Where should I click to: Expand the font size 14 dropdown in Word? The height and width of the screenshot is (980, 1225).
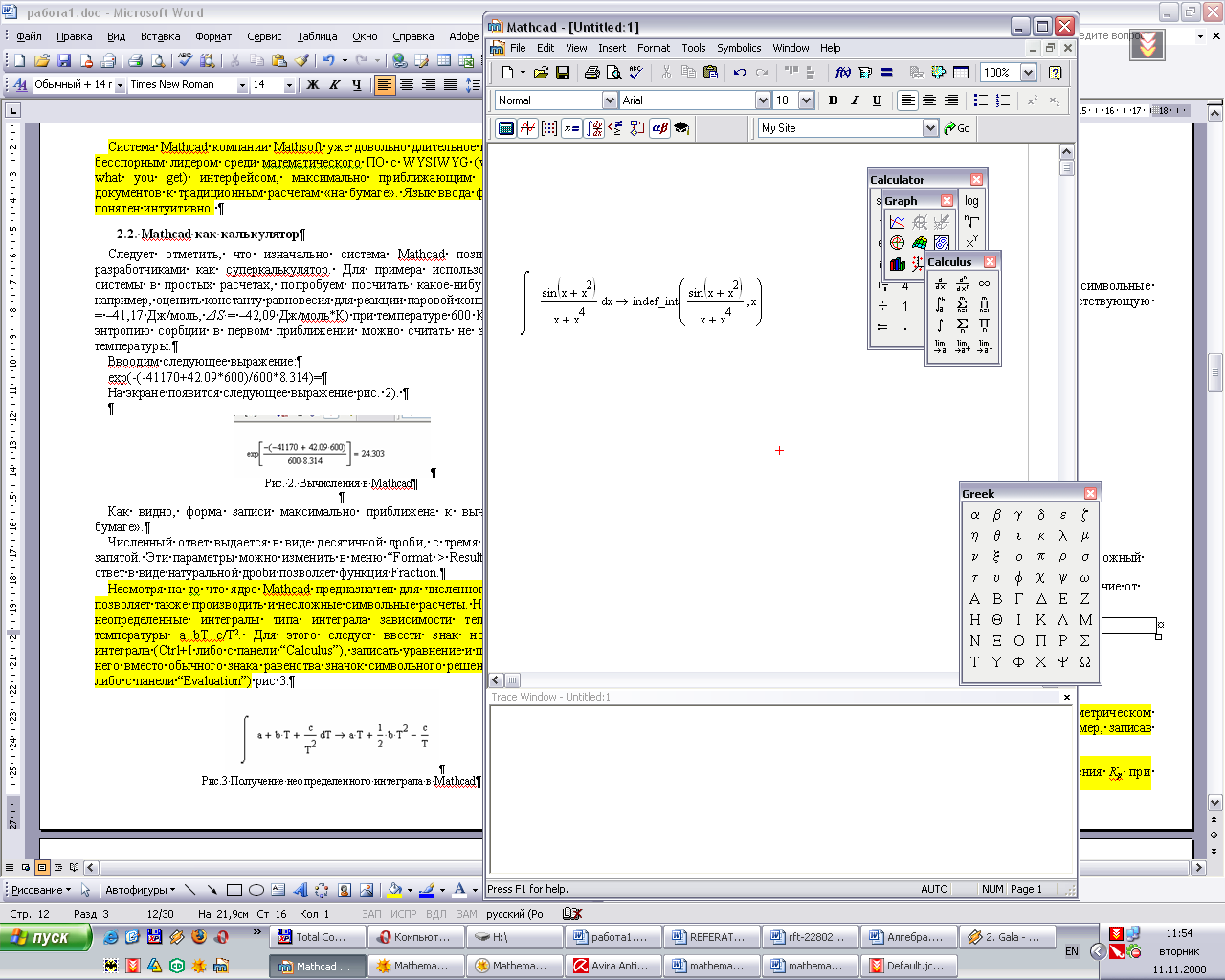coord(289,85)
